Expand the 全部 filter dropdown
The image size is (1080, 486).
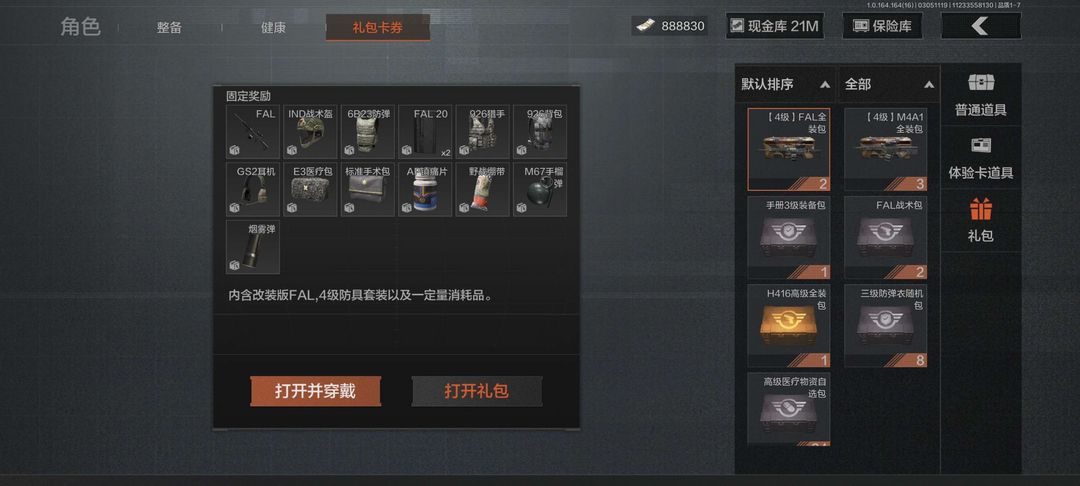pos(889,85)
